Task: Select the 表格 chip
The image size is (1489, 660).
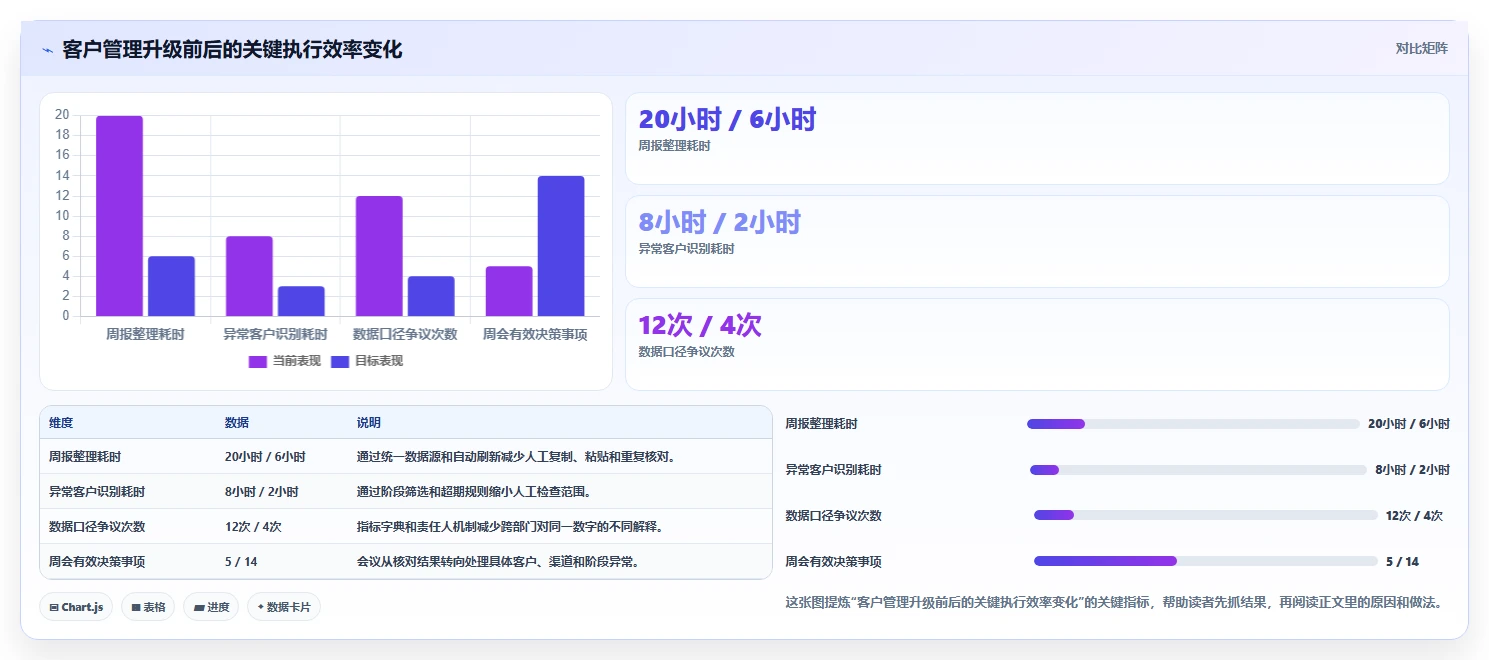Action: [148, 607]
